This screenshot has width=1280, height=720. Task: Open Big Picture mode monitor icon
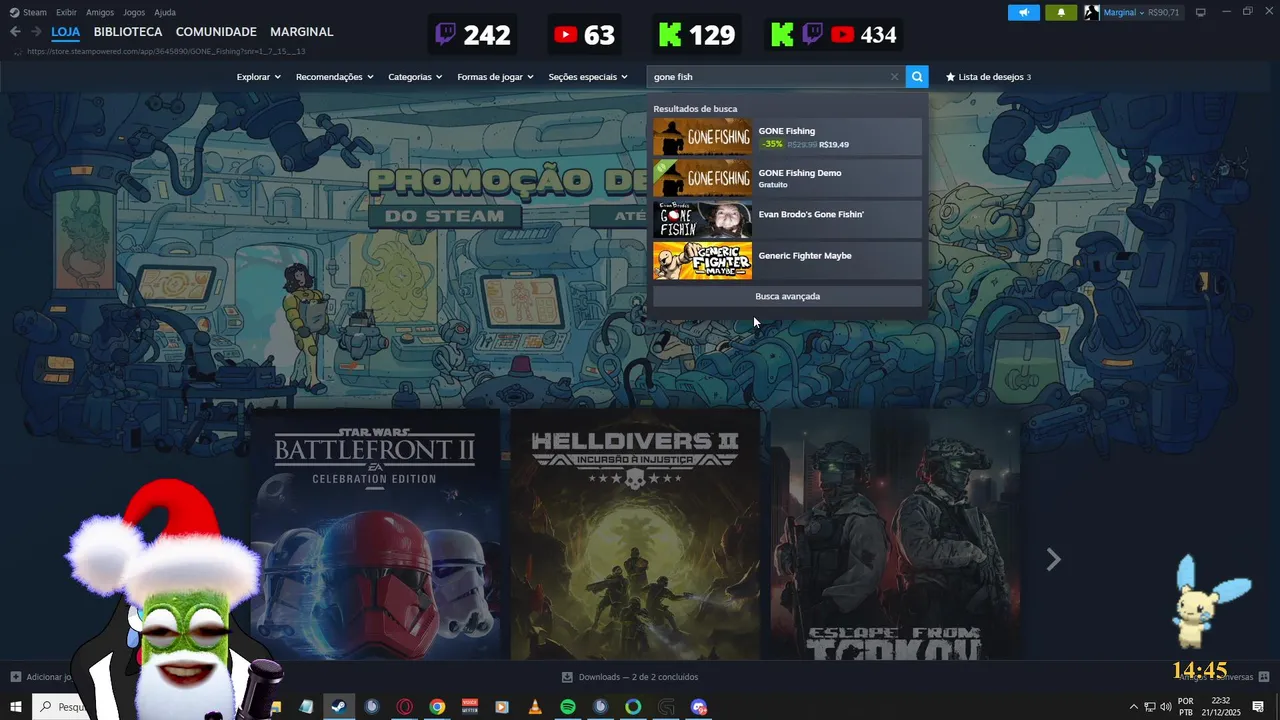pos(1201,12)
